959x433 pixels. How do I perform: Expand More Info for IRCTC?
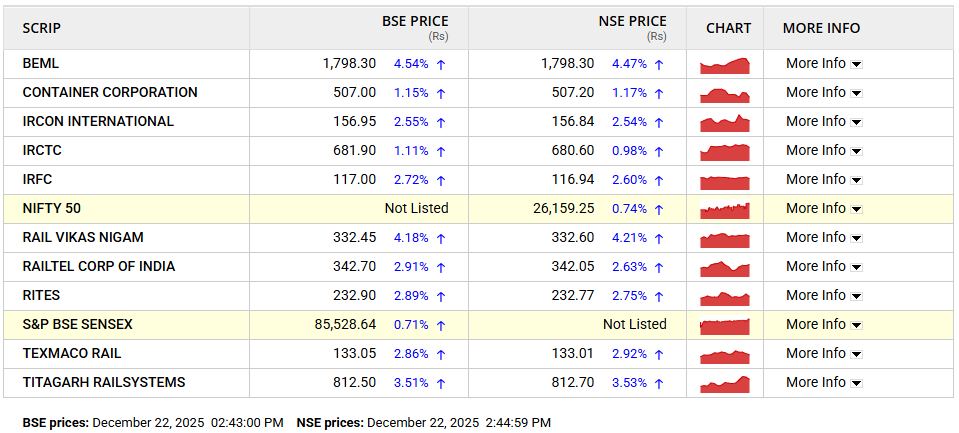click(x=824, y=150)
